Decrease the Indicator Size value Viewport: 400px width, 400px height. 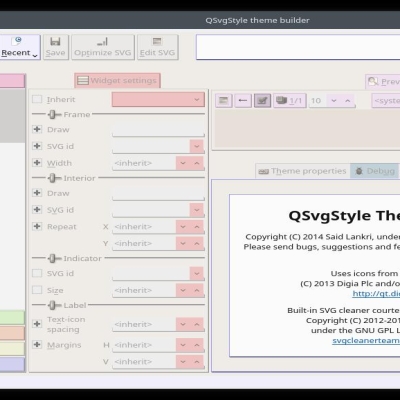click(183, 290)
